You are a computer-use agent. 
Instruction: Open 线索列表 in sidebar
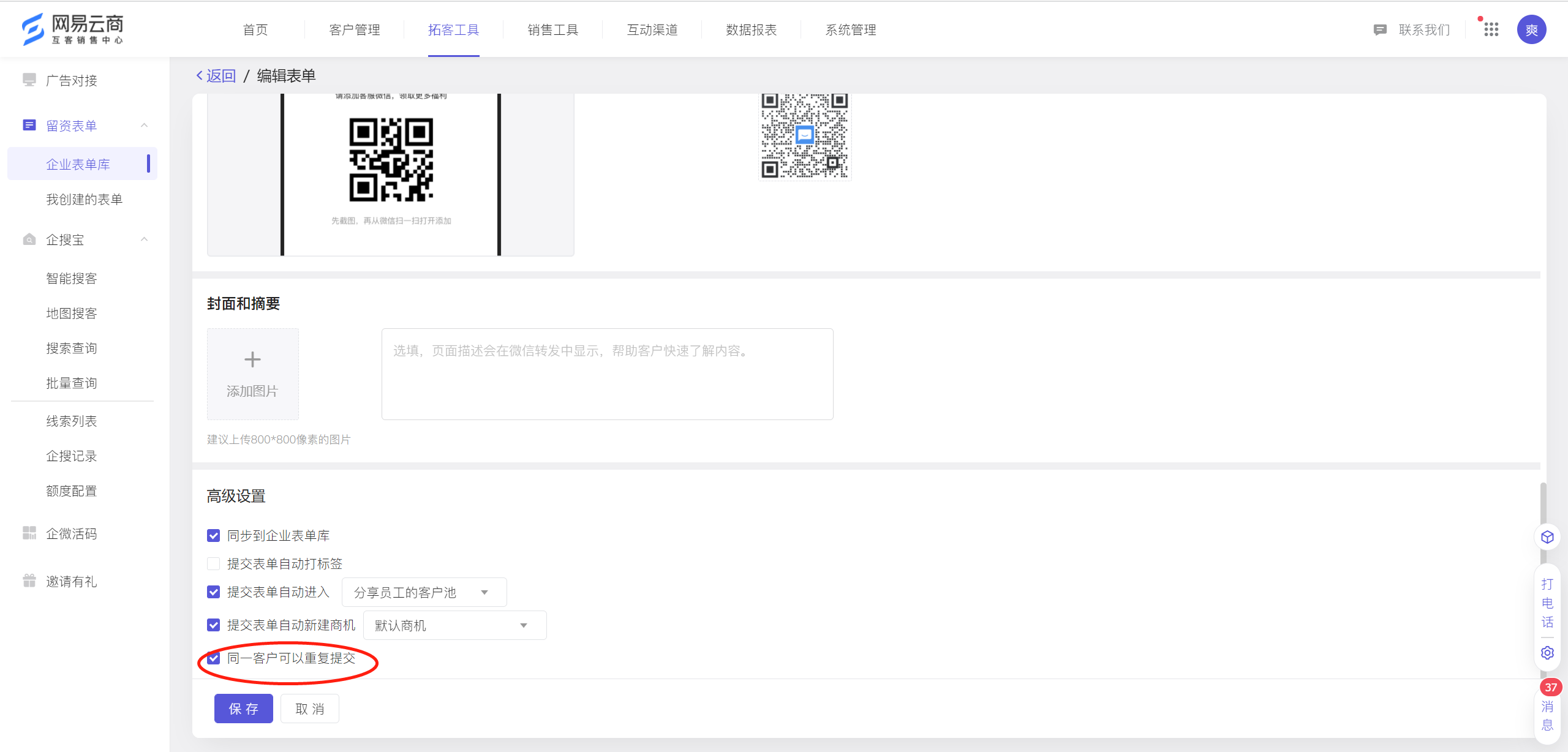pos(72,421)
